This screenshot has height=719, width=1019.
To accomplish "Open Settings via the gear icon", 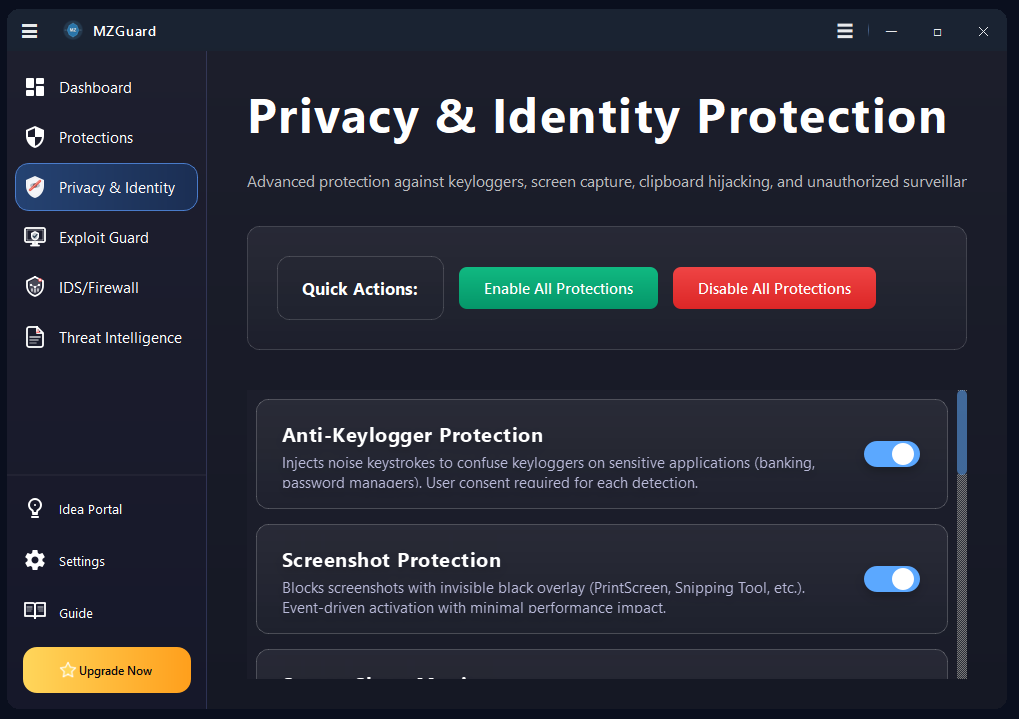I will [x=33, y=561].
